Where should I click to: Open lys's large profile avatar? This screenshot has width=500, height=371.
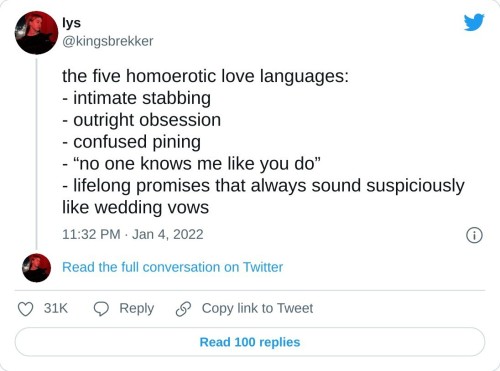36,33
